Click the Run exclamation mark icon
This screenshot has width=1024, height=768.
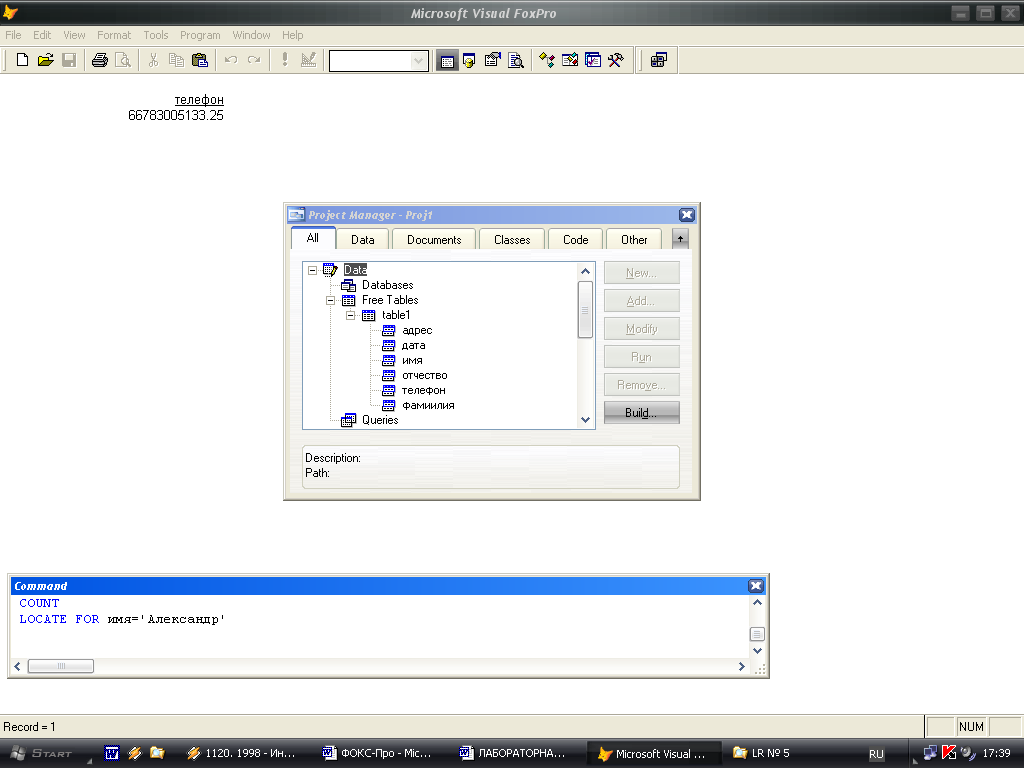285,60
